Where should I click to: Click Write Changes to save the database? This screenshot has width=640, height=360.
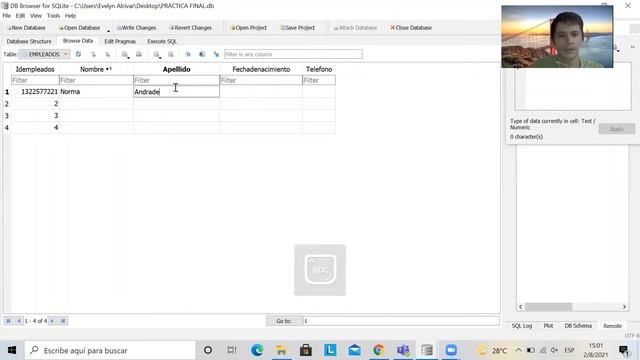click(x=136, y=28)
